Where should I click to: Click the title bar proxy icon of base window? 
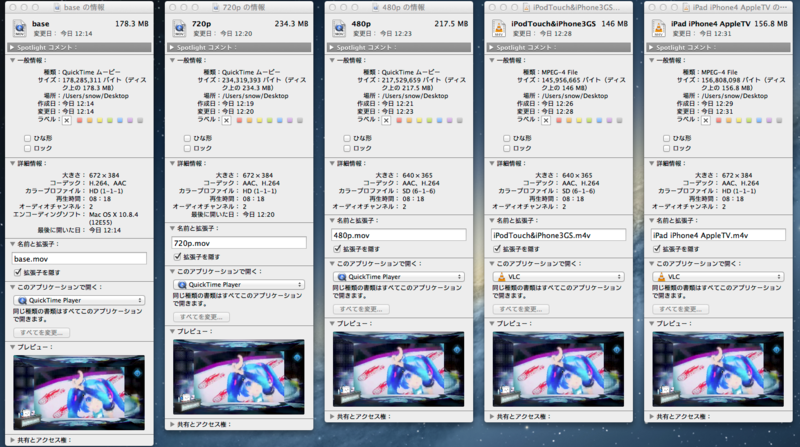(x=57, y=7)
